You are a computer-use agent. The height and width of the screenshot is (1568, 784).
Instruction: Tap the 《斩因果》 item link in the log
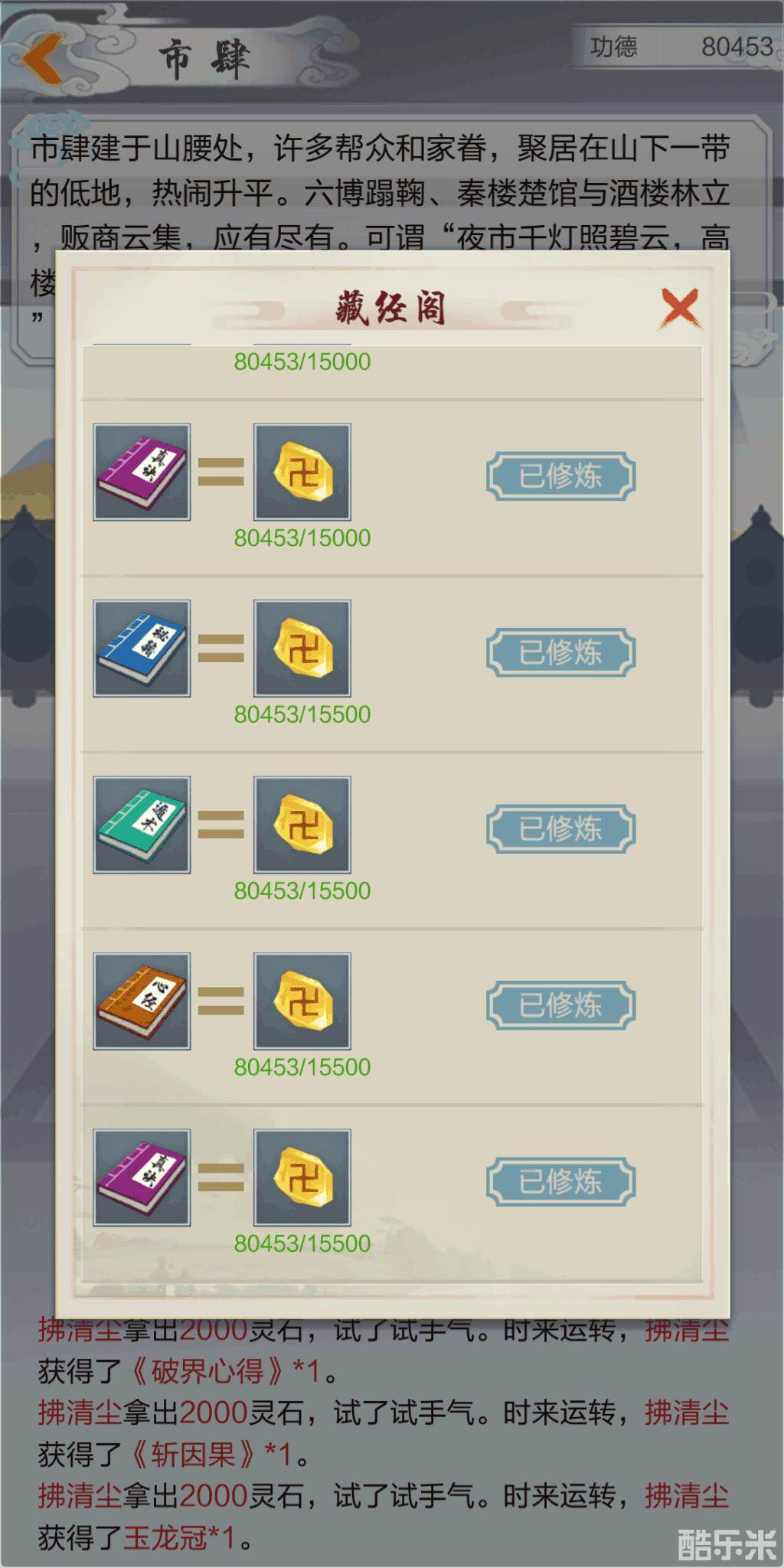pos(193,1454)
